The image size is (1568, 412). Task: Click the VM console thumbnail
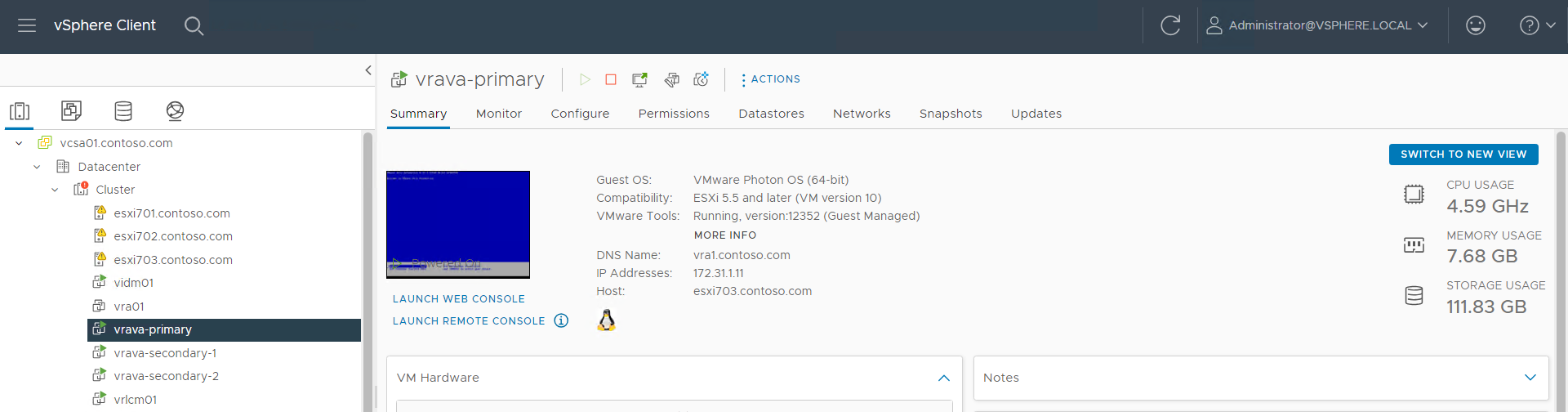tap(458, 224)
